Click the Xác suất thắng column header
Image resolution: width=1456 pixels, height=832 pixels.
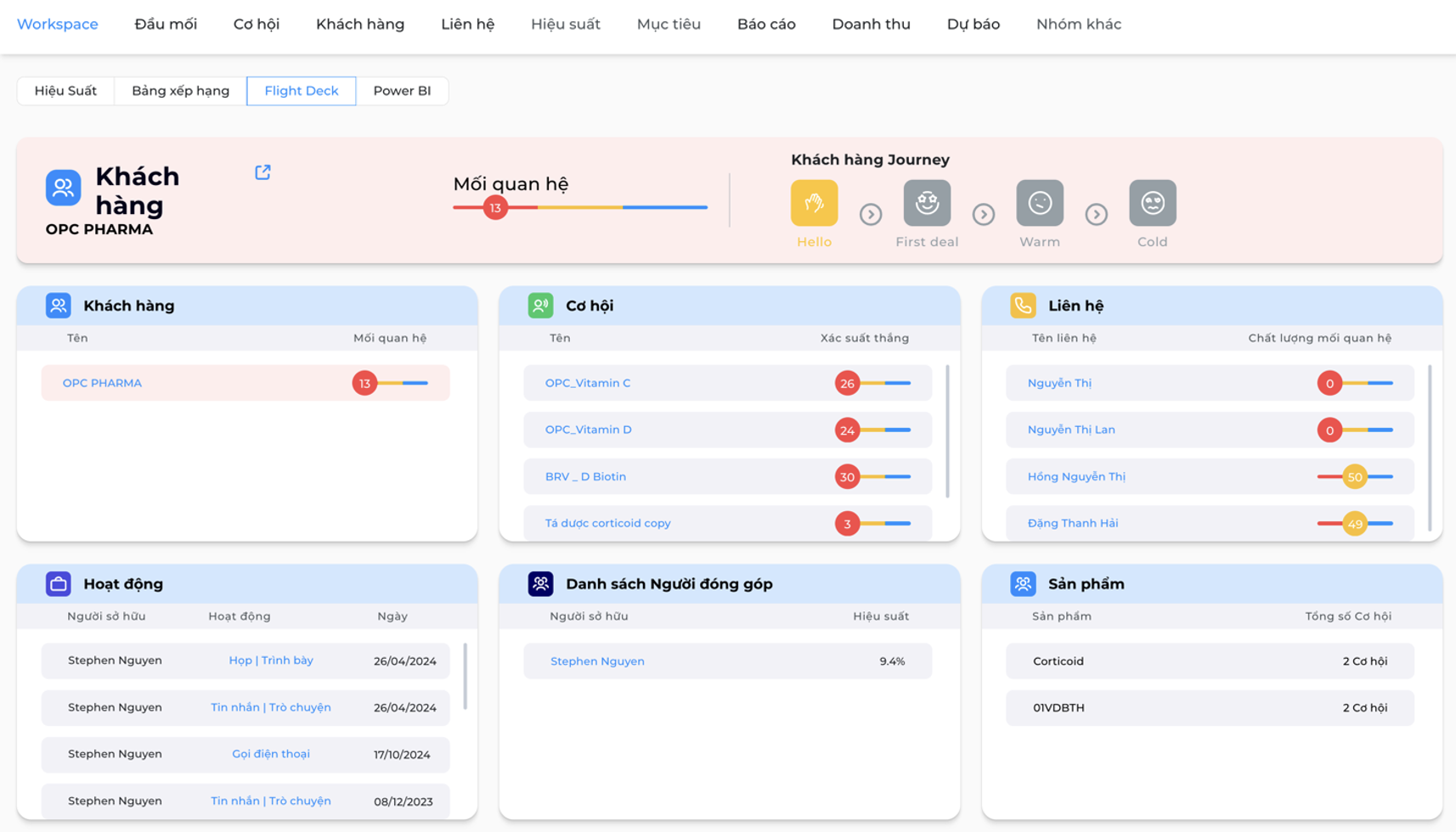pos(865,338)
